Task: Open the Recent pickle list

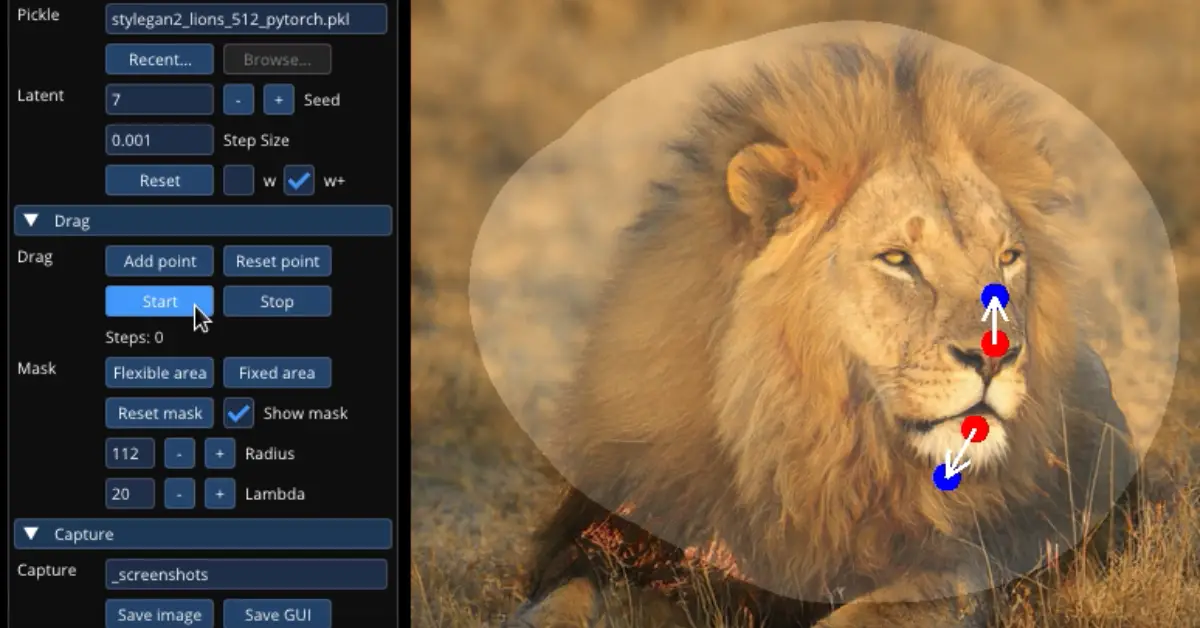Action: 159,59
